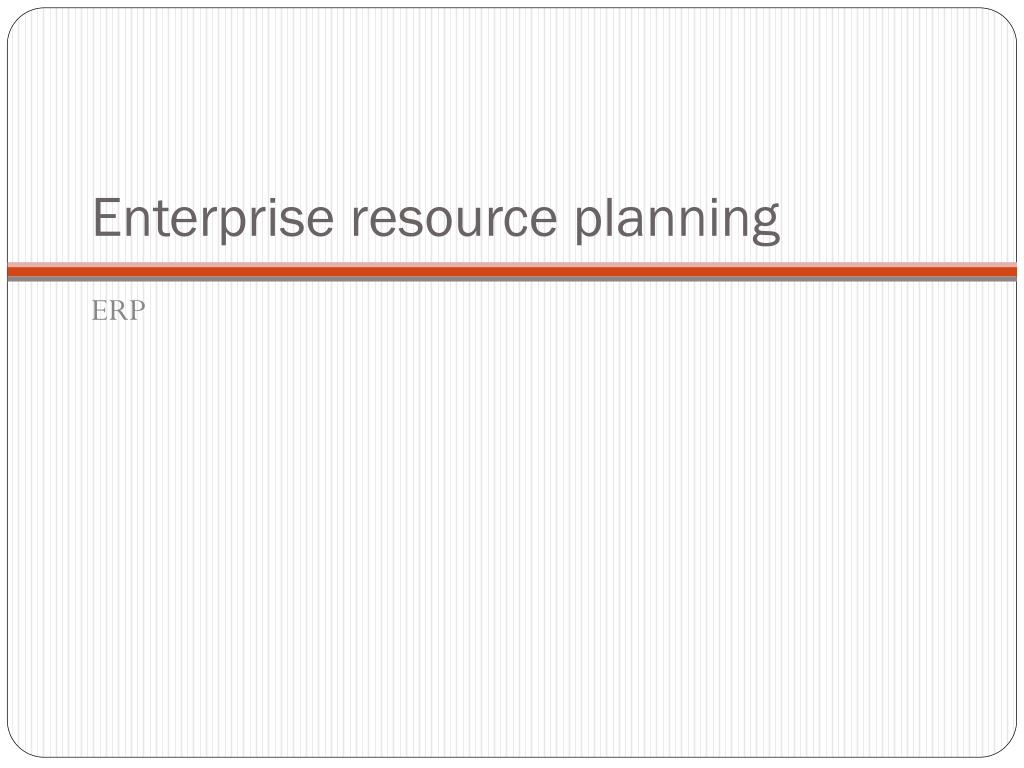Click the rounded bottom-right corner of slide border

click(1007, 747)
